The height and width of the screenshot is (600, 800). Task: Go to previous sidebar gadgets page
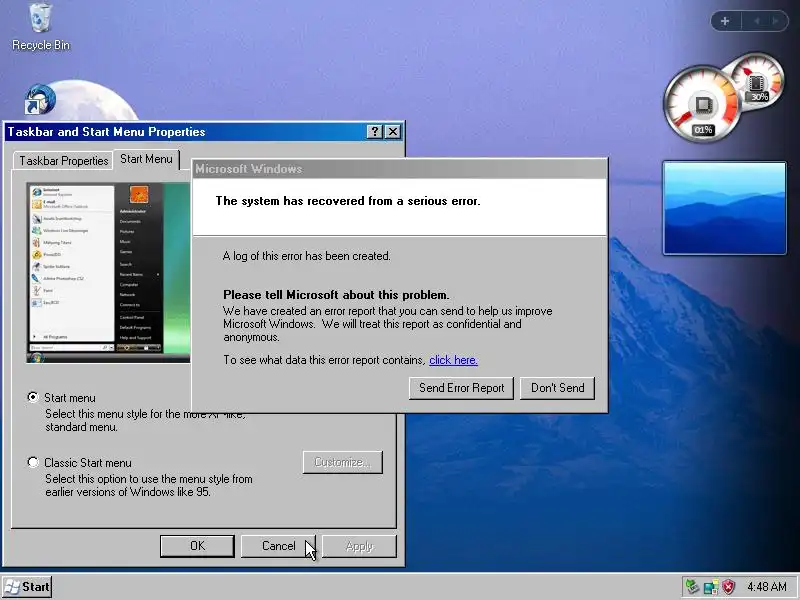pos(757,21)
